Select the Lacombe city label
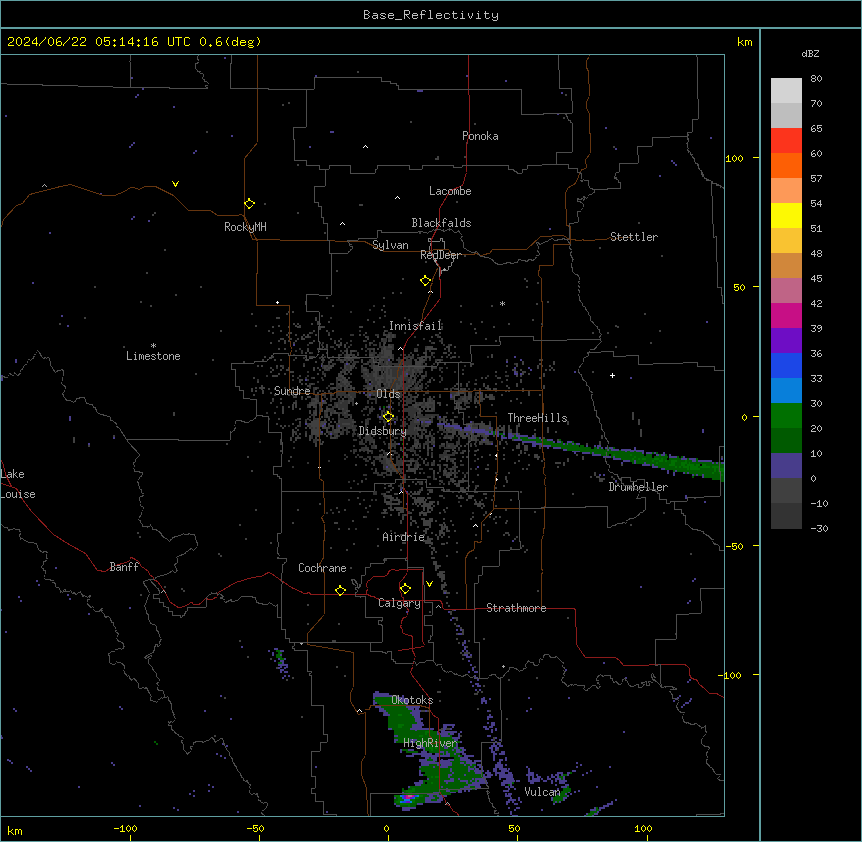The height and width of the screenshot is (842, 862). point(450,191)
